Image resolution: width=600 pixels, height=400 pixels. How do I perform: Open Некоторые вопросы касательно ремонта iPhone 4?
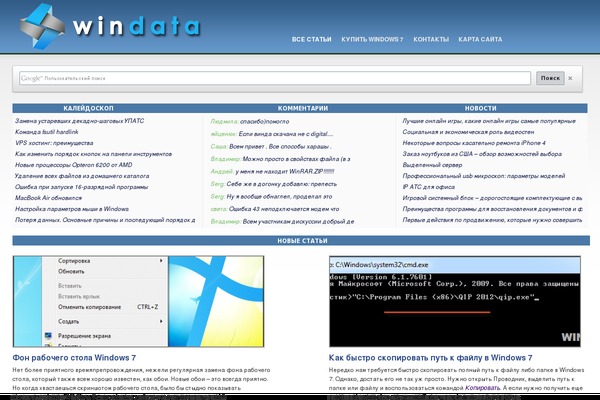click(474, 143)
